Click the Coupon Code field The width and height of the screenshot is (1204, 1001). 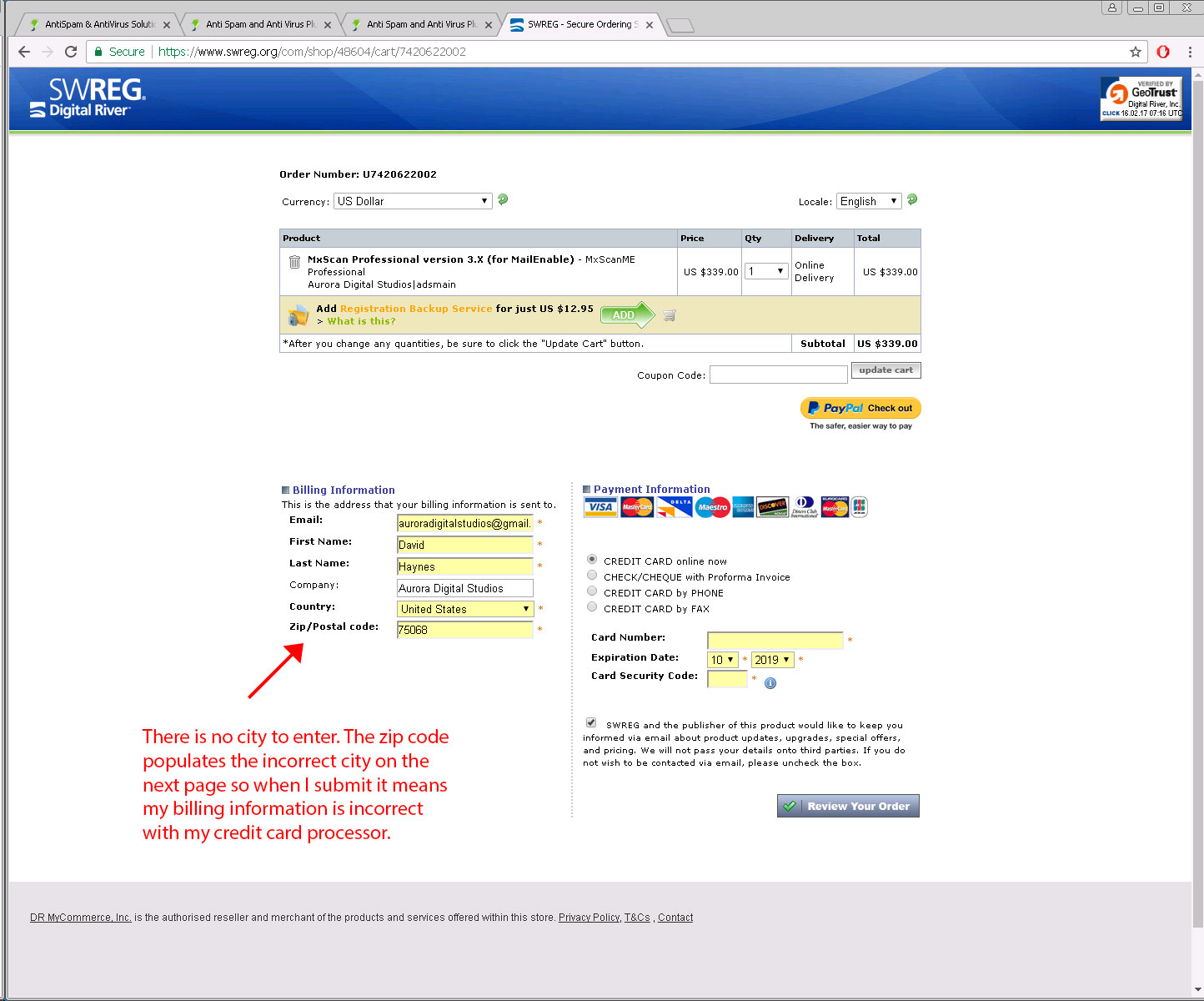tap(779, 375)
